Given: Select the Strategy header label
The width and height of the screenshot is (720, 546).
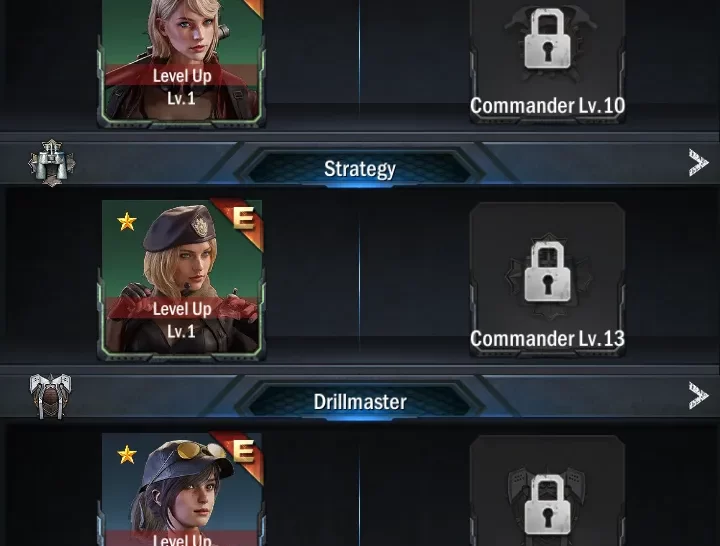Looking at the screenshot, I should 360,169.
